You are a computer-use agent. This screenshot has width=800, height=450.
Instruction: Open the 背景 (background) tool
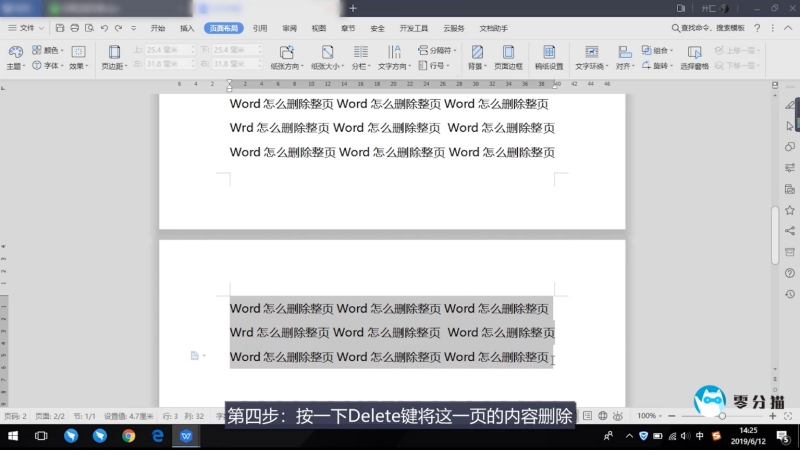tap(477, 56)
